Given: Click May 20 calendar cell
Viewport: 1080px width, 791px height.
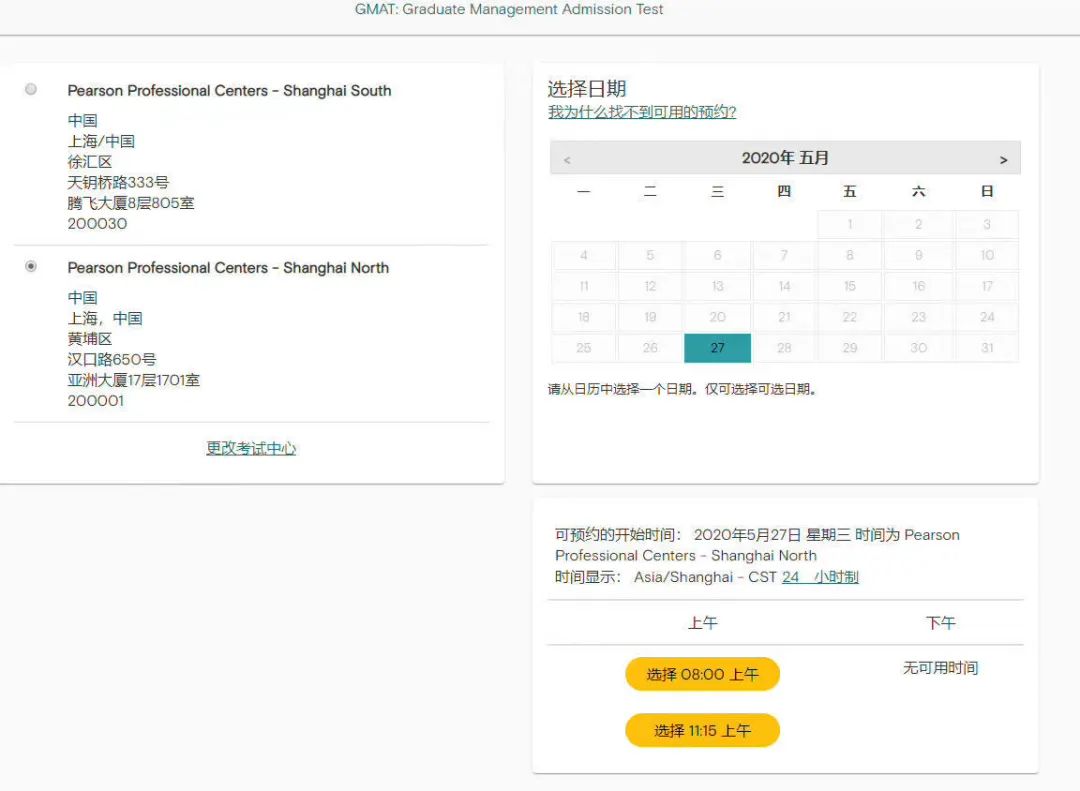Looking at the screenshot, I should click(x=717, y=317).
